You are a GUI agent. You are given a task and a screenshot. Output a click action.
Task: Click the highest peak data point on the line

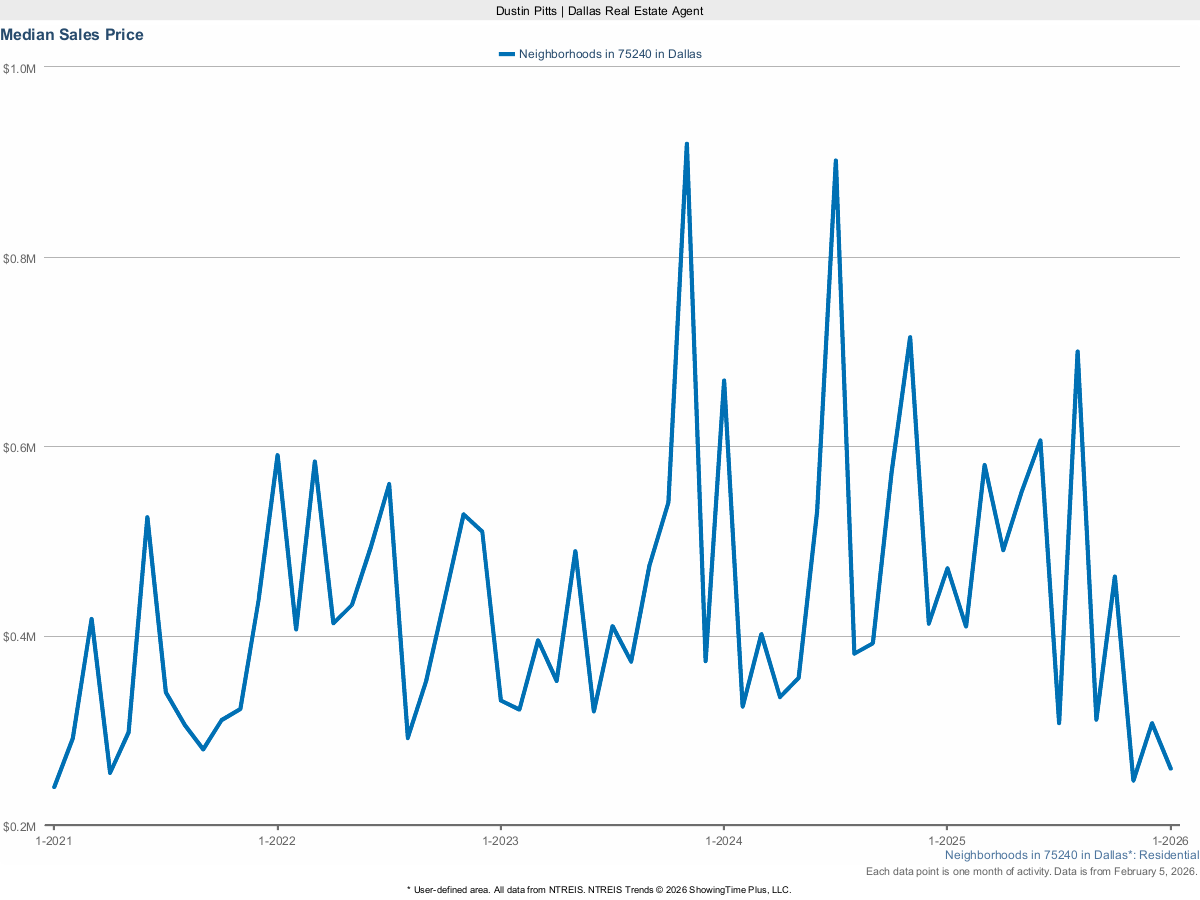click(x=687, y=144)
